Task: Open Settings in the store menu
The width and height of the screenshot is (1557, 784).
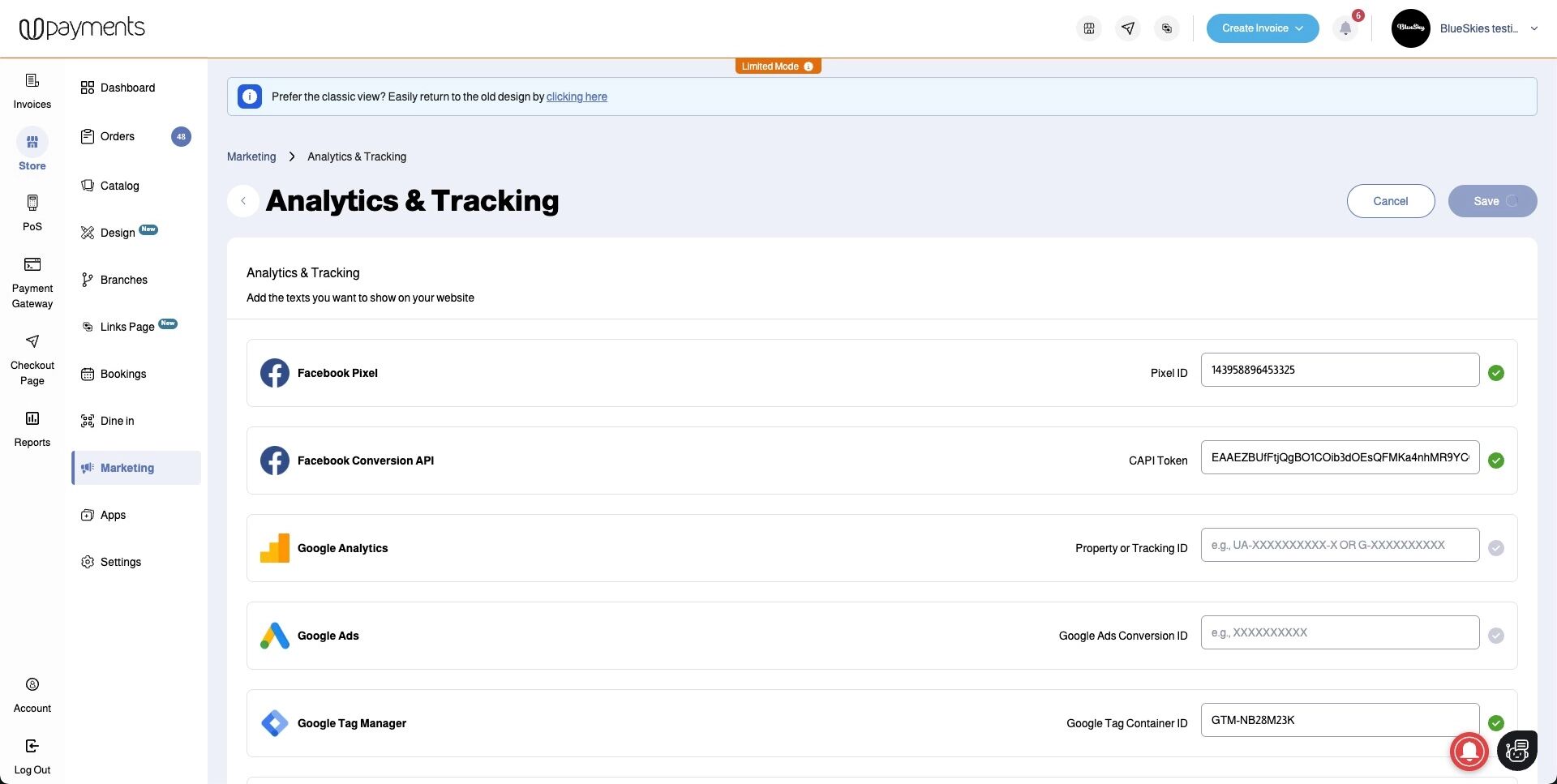Action: point(135,562)
